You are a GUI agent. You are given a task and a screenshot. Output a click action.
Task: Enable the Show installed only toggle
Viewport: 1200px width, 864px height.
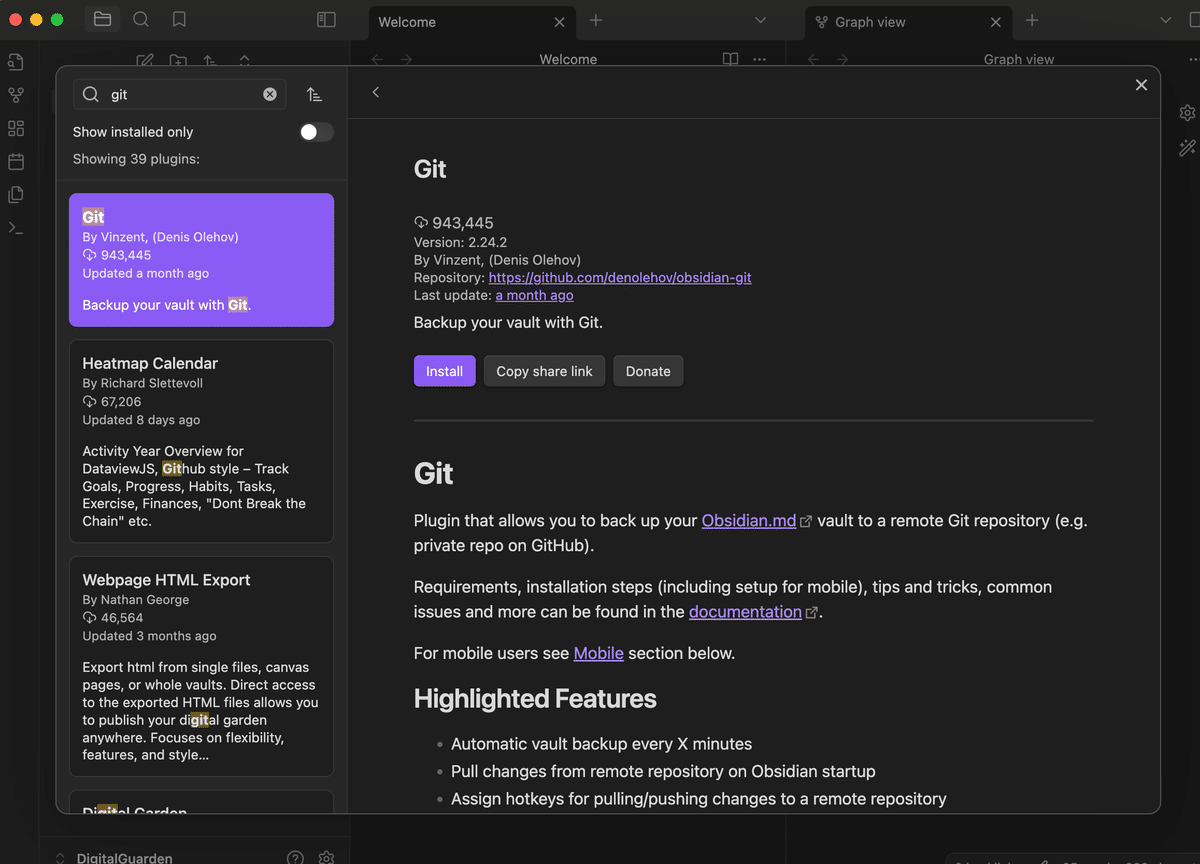coord(316,131)
